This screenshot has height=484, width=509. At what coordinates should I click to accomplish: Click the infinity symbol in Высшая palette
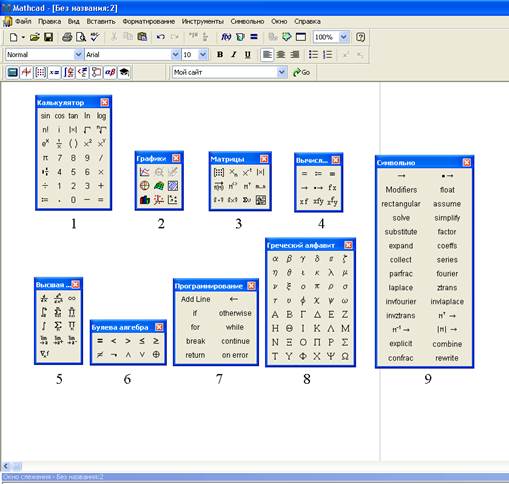72,298
